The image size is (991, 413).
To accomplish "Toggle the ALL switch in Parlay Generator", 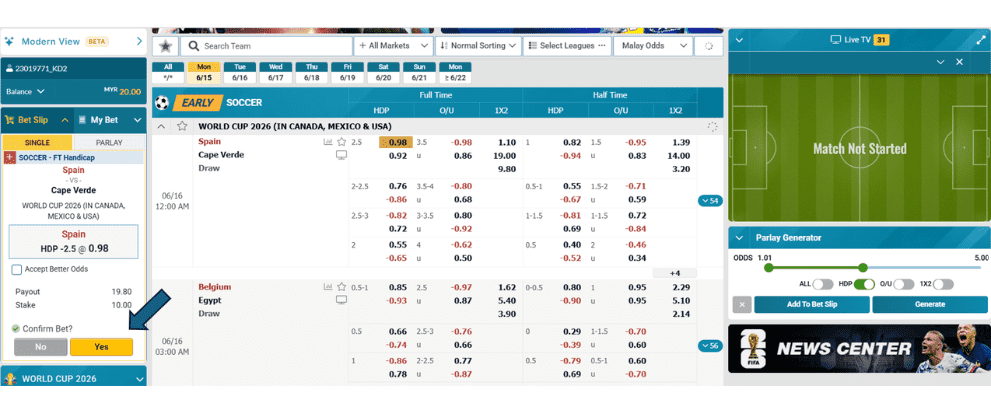I will [x=822, y=285].
